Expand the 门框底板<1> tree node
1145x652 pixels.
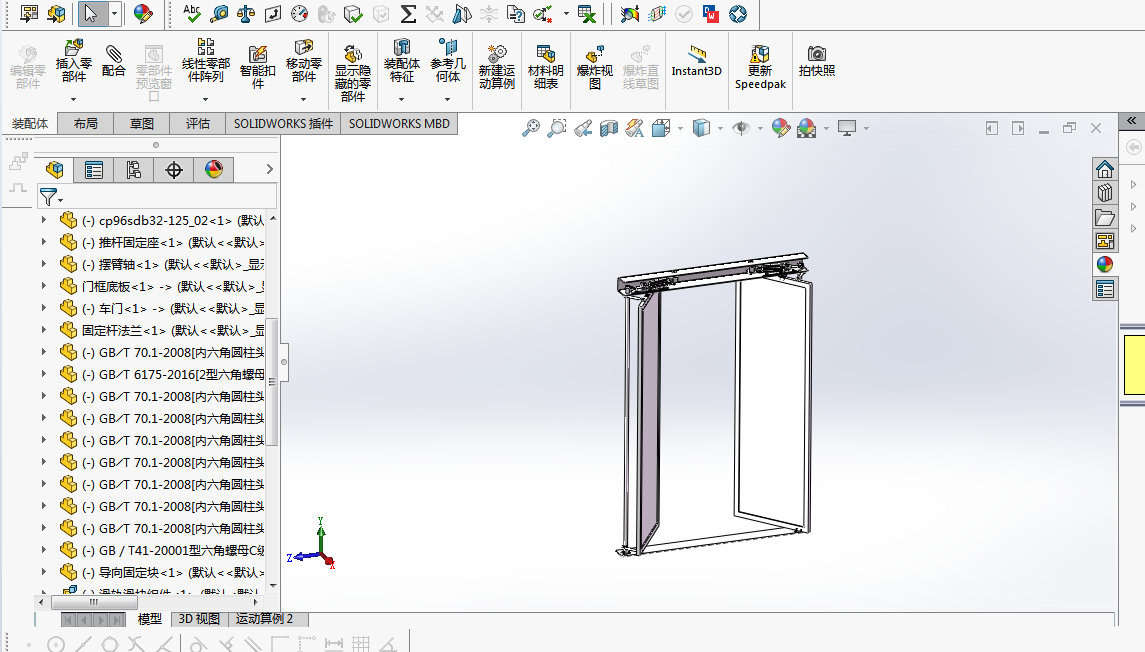(x=44, y=285)
